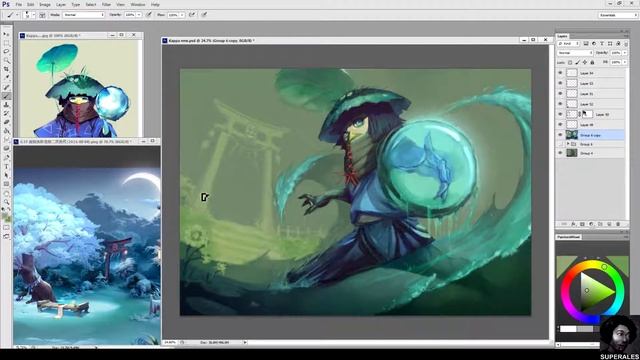Screen dimensions: 640x360
Task: Open the layer filter Kind dropdown
Action: point(569,43)
